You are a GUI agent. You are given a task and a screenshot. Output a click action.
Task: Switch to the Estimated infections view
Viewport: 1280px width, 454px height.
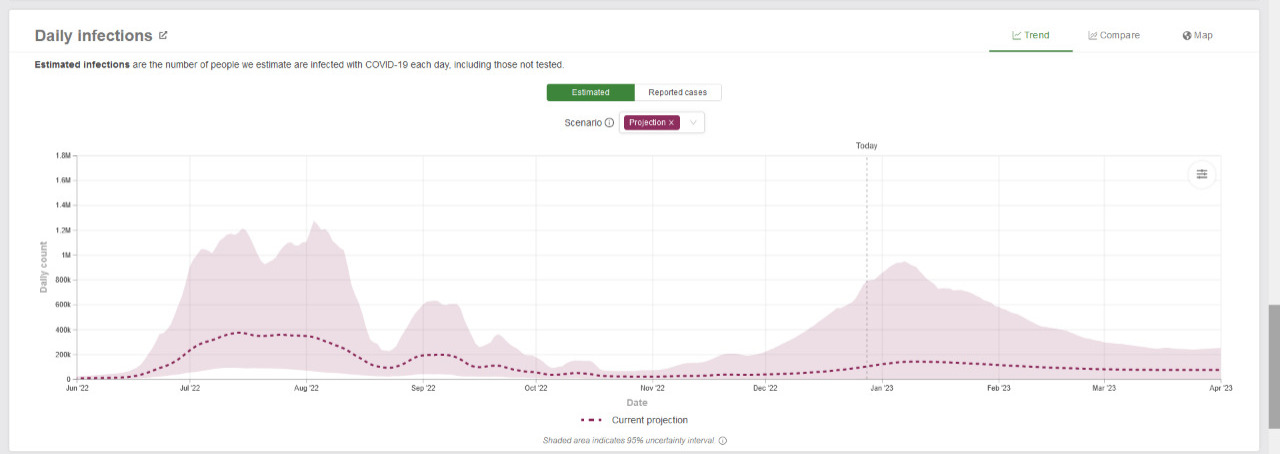590,92
